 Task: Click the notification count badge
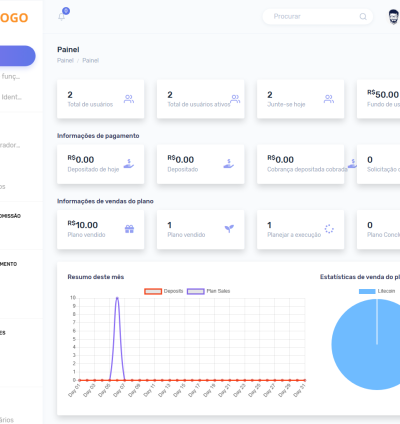coord(66,11)
